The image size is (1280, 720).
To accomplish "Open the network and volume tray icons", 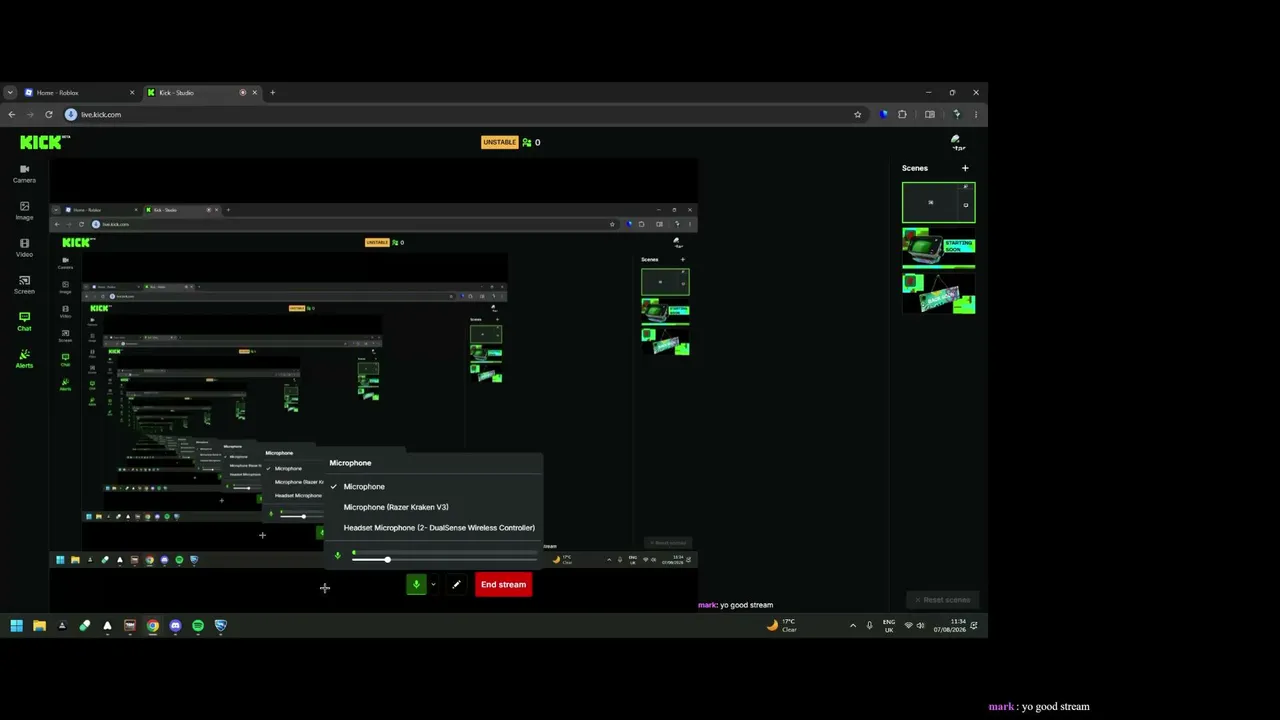I will tap(914, 626).
